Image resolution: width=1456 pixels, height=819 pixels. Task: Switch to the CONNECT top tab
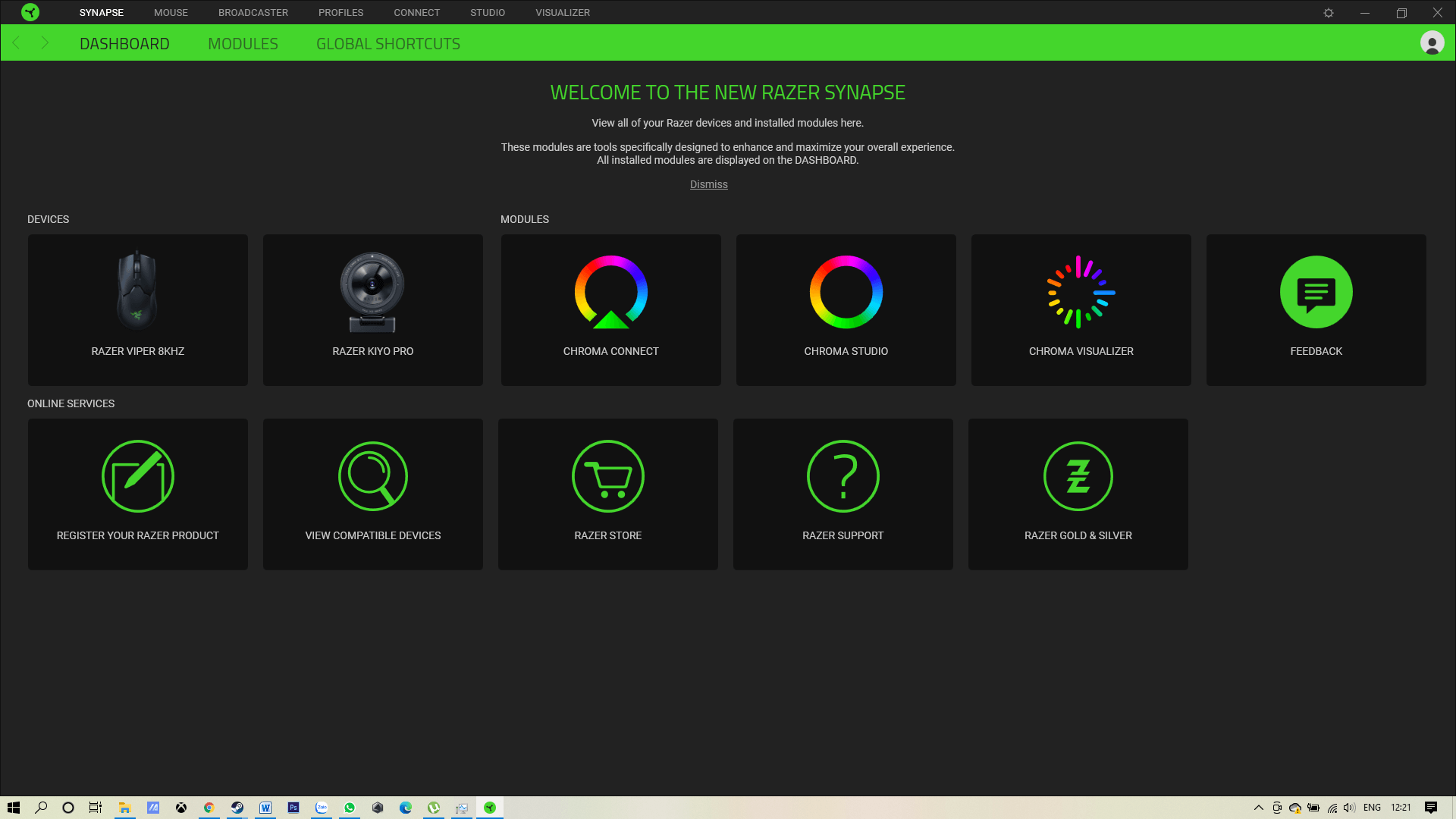pos(417,13)
